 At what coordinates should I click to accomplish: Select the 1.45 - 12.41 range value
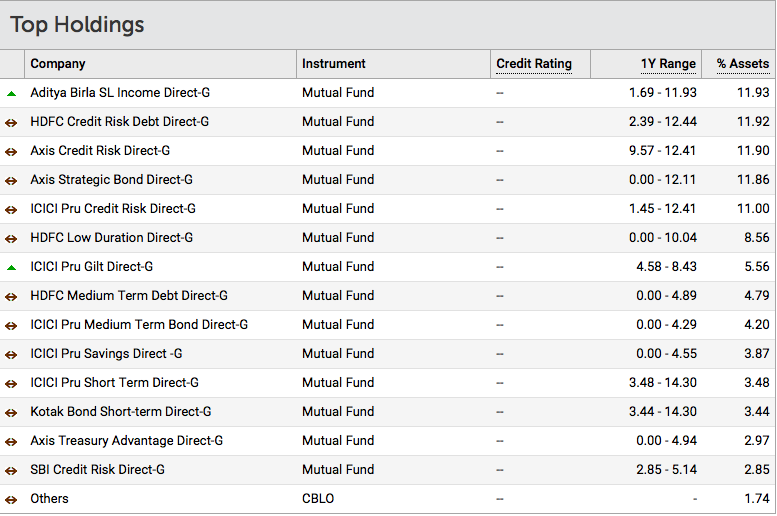663,209
